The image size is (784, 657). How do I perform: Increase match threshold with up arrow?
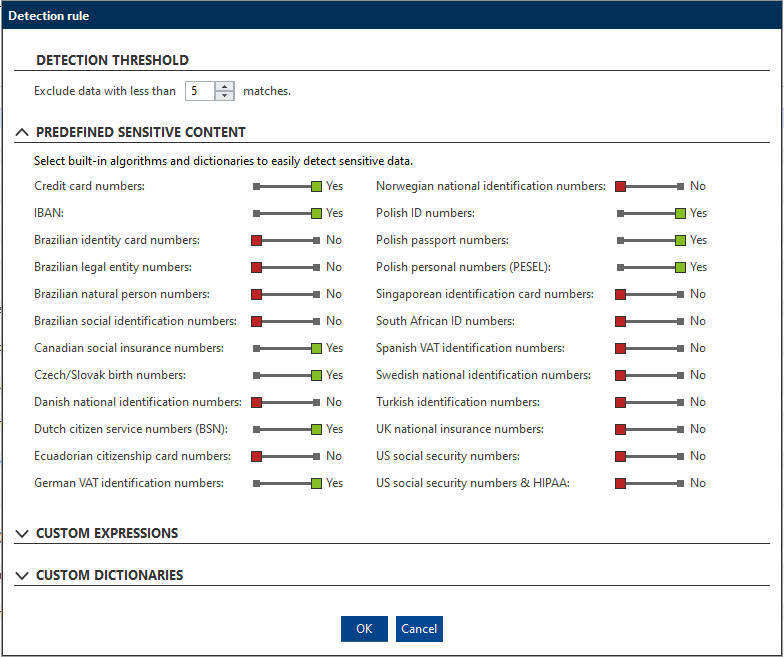coord(224,86)
